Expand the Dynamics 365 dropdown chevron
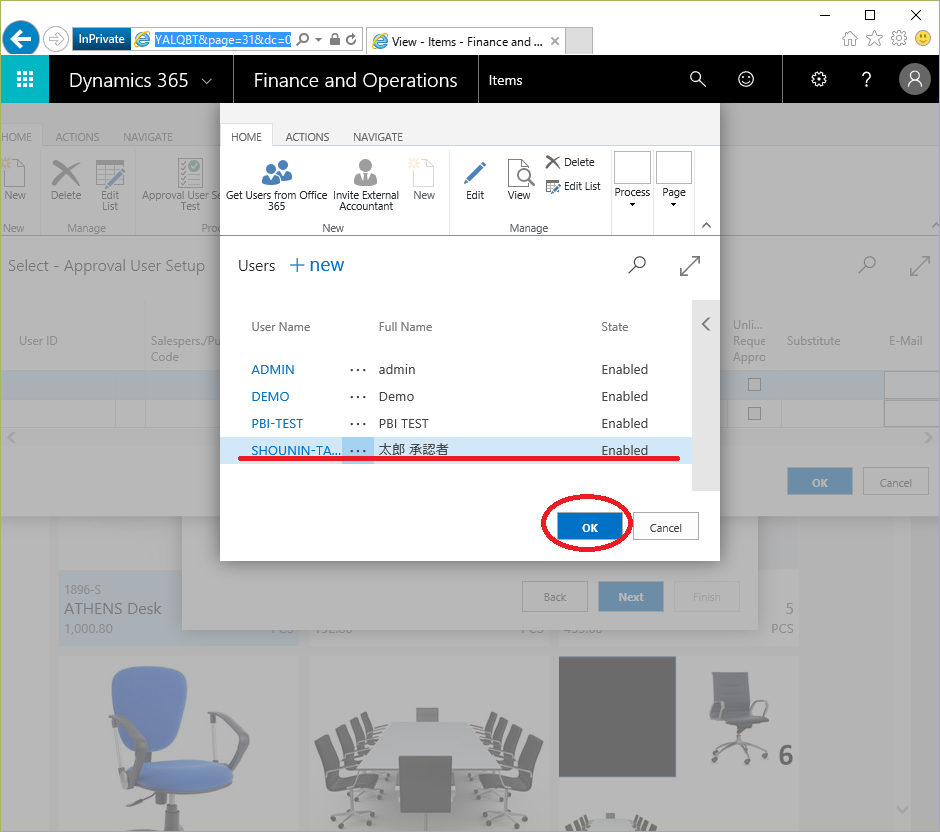Screen dimensions: 940x832 click(x=207, y=80)
